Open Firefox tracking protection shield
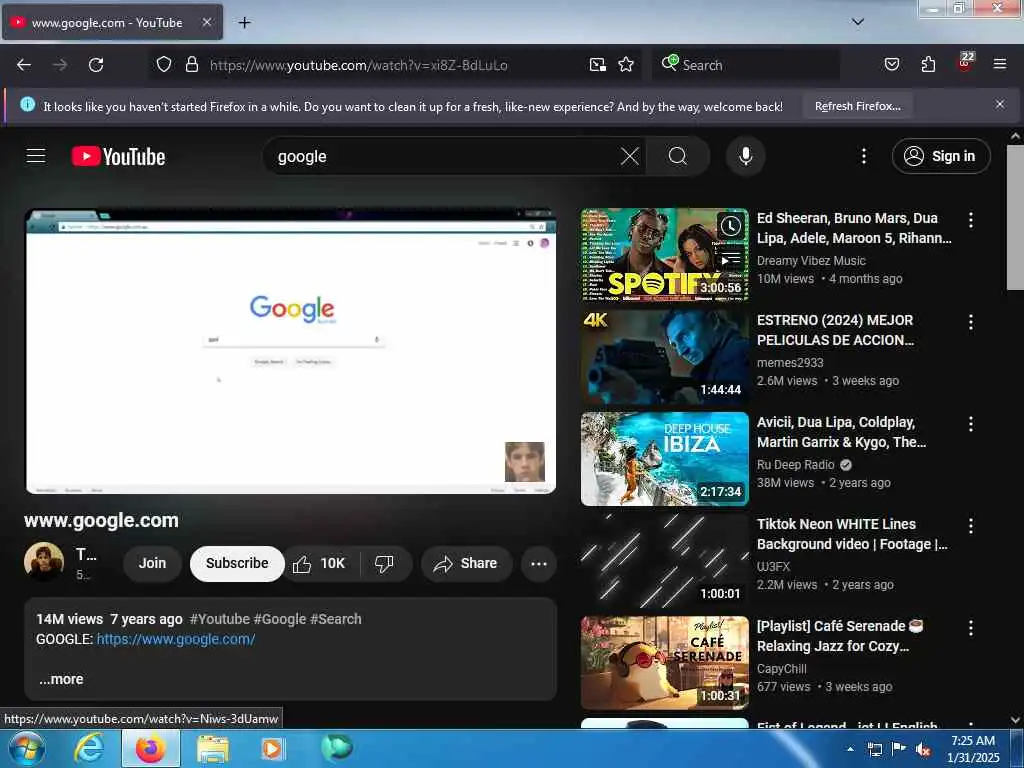This screenshot has width=1024, height=768. (x=164, y=65)
